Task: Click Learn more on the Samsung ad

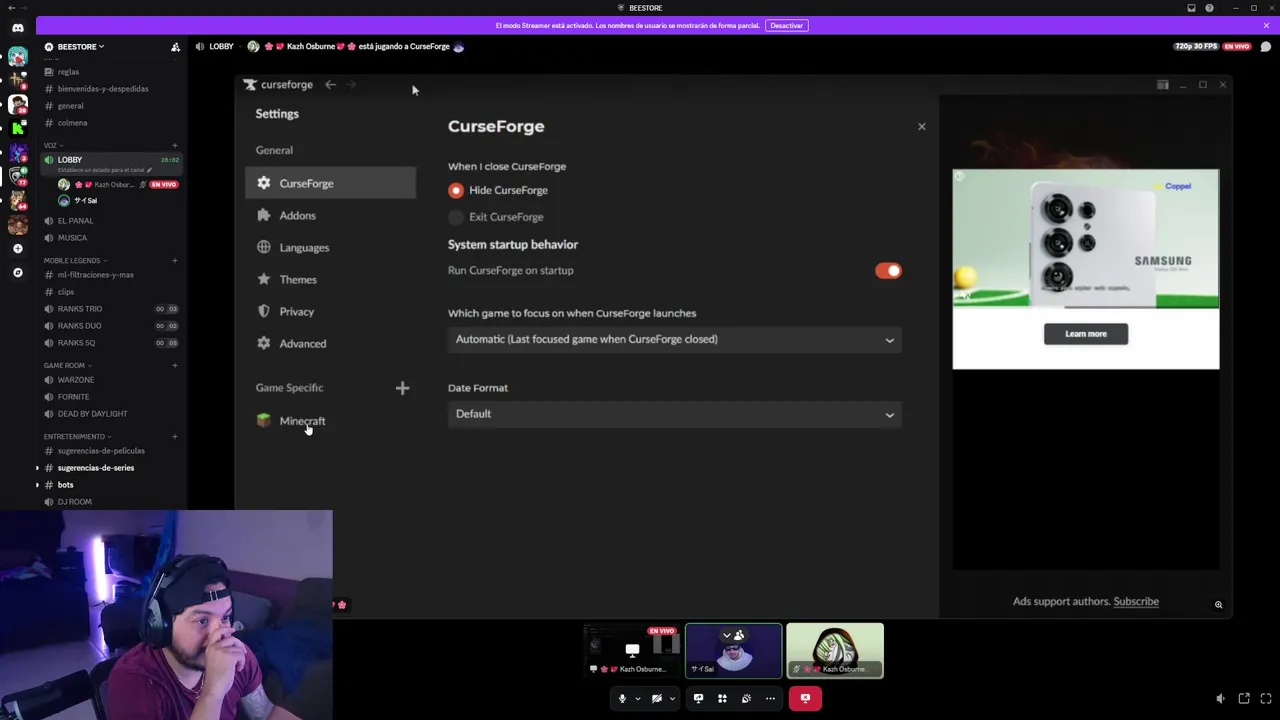Action: click(x=1086, y=334)
